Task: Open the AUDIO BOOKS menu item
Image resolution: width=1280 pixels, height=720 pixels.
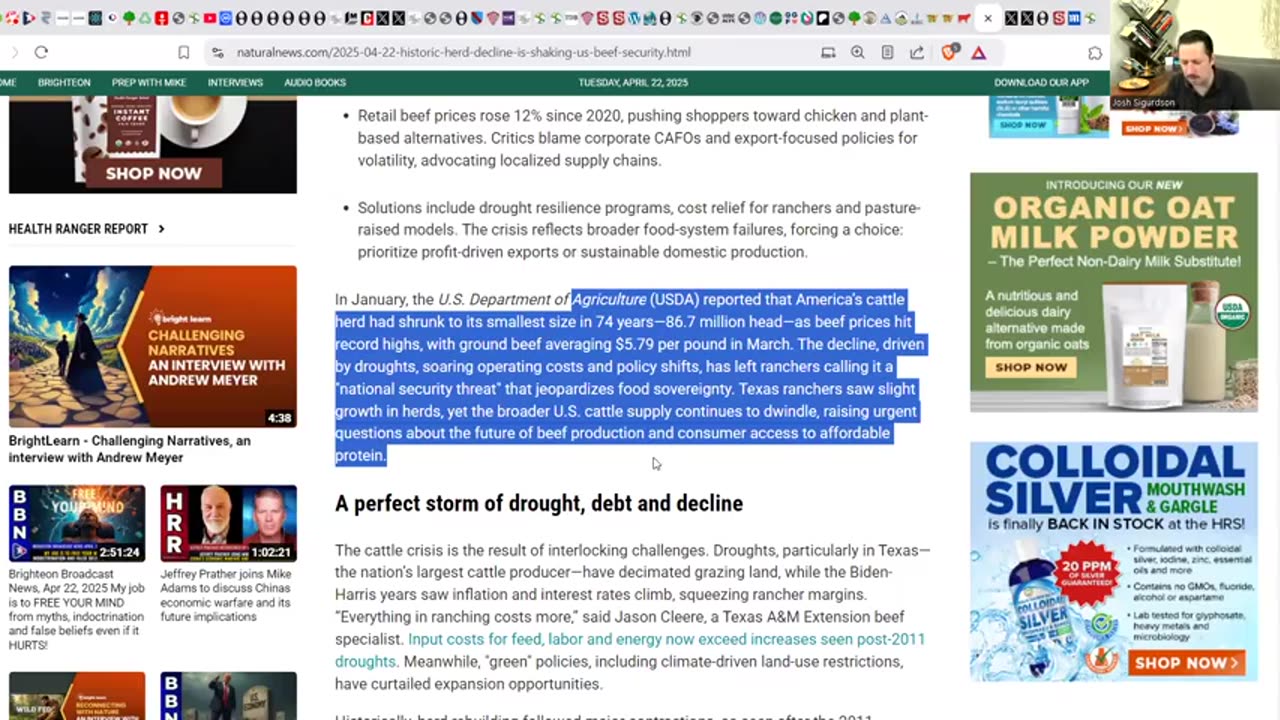Action: point(315,82)
